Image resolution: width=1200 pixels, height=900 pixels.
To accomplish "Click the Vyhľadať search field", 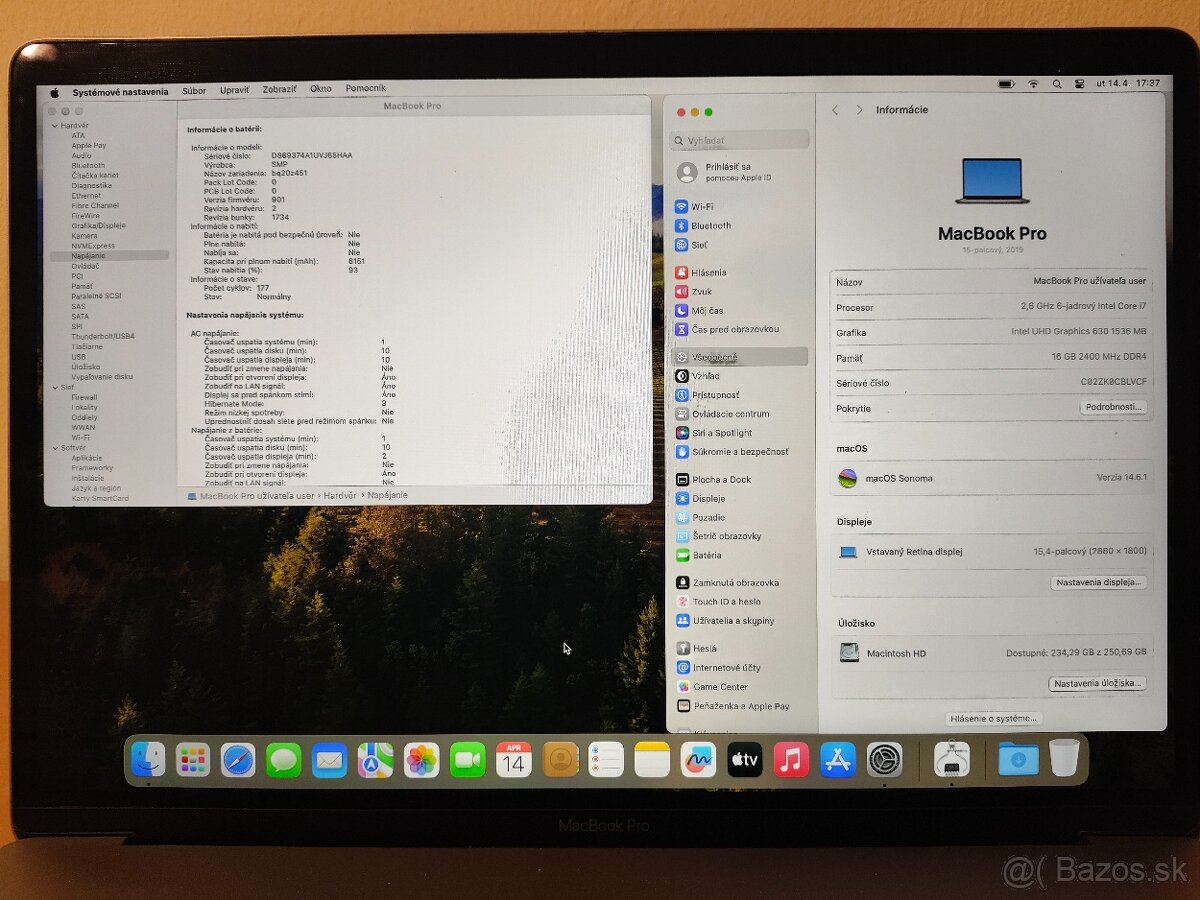I will point(738,139).
